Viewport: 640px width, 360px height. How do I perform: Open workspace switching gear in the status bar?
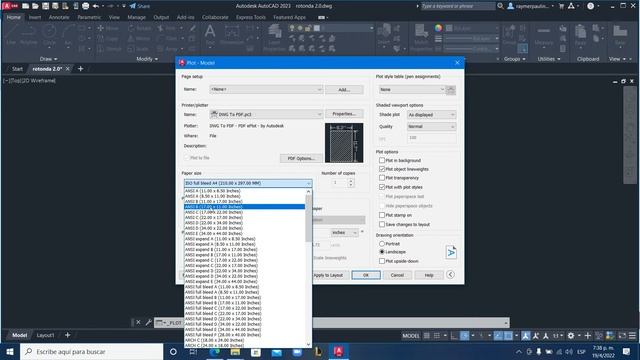tap(571, 336)
